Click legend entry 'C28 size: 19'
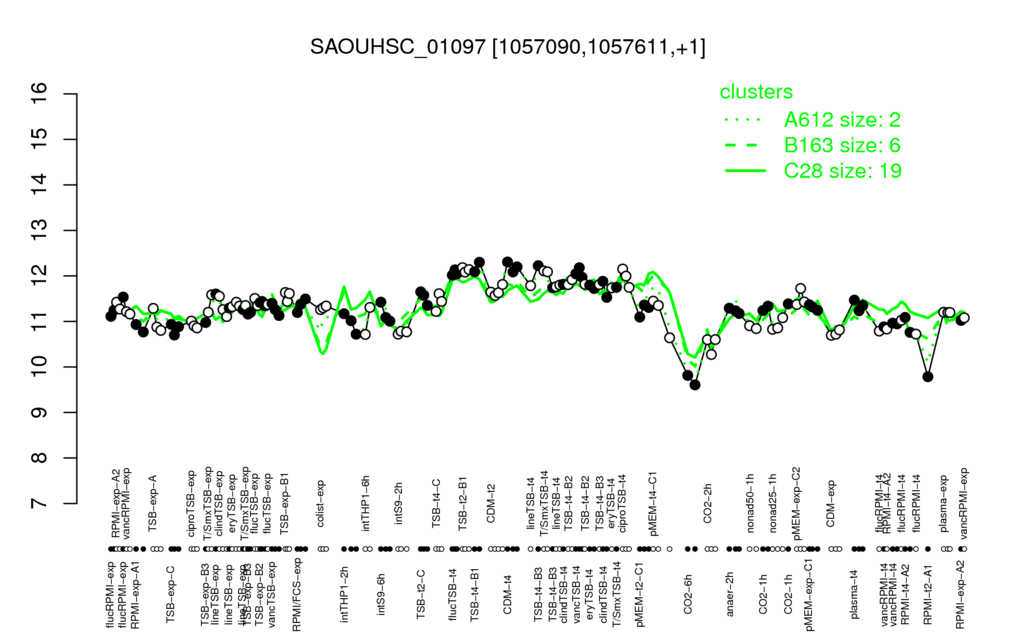This screenshot has width=1024, height=640. pyautogui.click(x=842, y=171)
